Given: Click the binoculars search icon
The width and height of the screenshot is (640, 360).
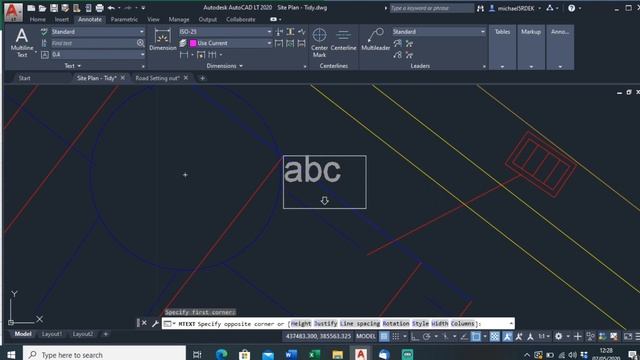Looking at the screenshot, I should click(x=480, y=8).
